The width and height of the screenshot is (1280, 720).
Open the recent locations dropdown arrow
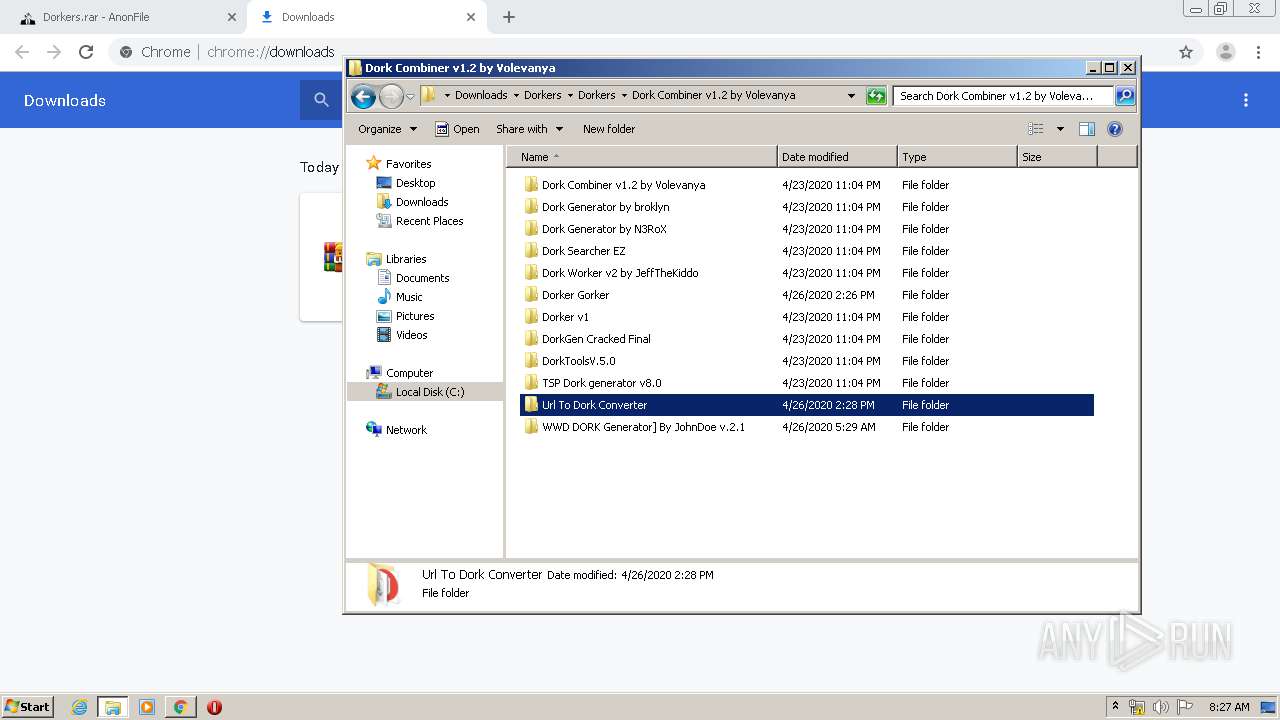[410, 96]
